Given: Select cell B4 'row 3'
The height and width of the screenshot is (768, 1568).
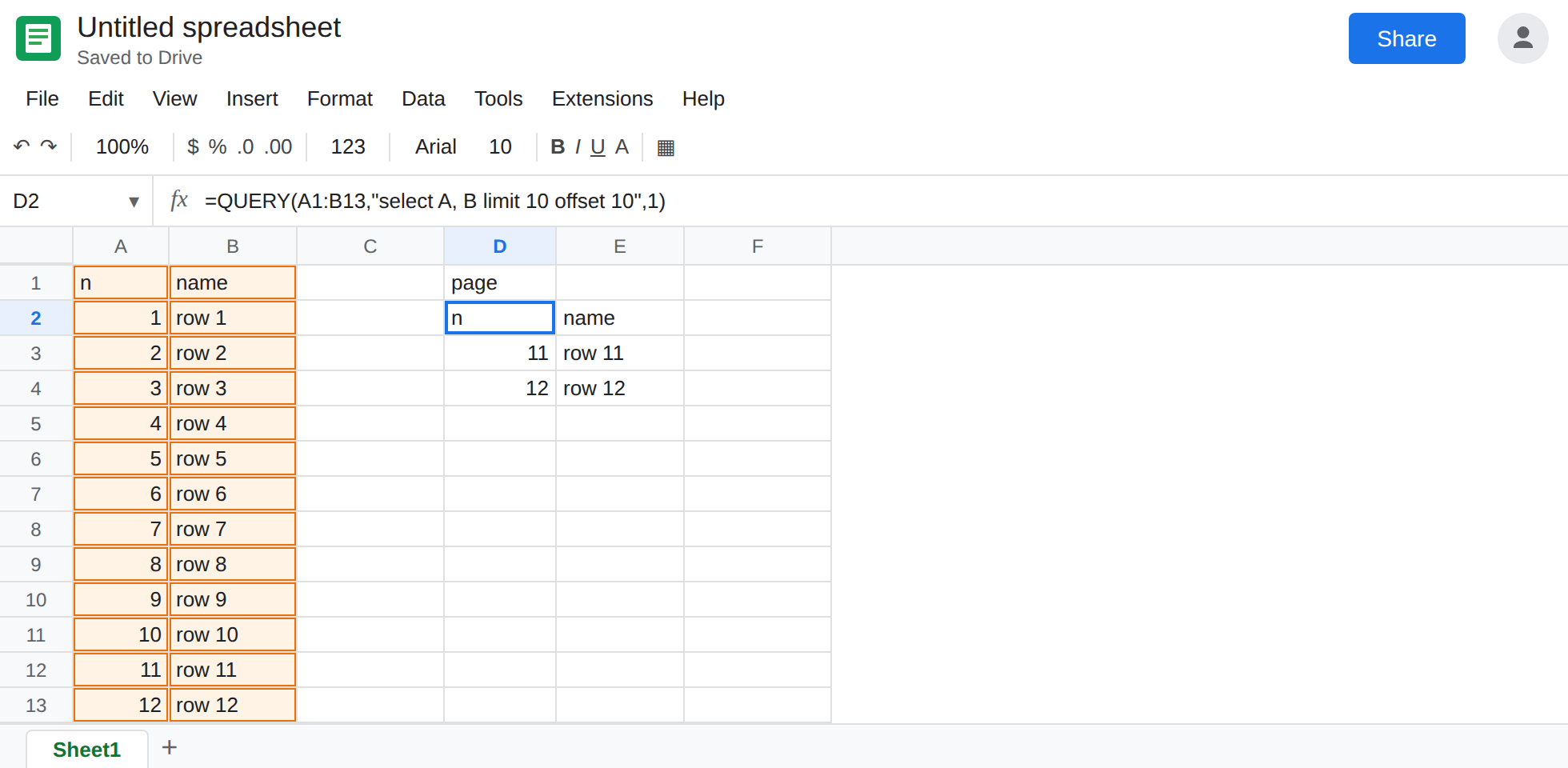Looking at the screenshot, I should tap(233, 389).
